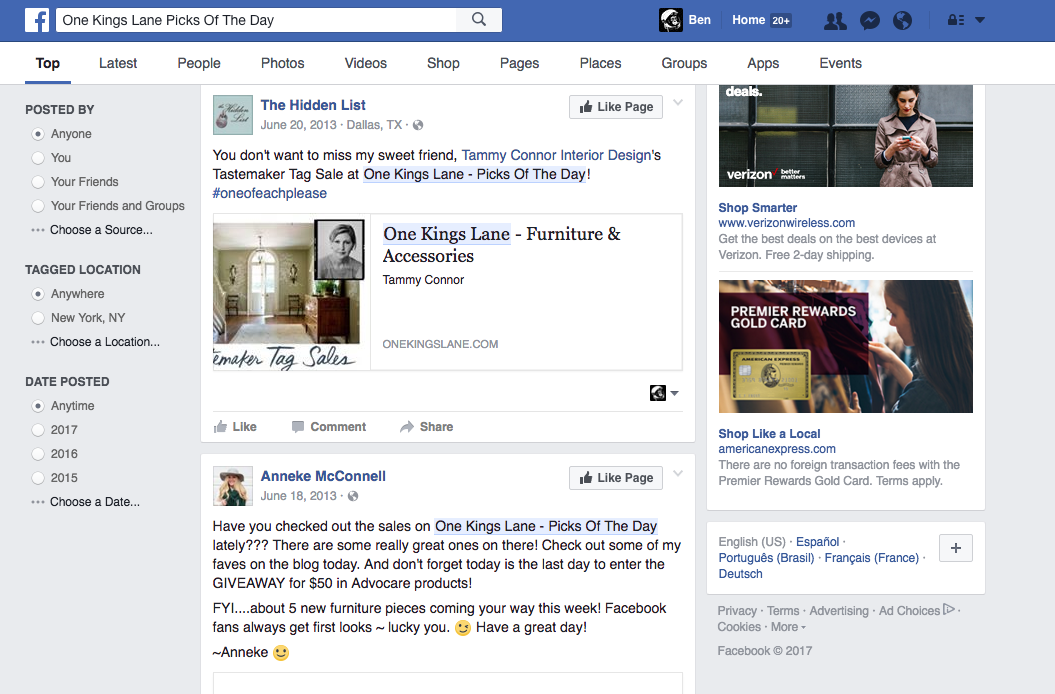Click the Verizon ad image

(845, 135)
